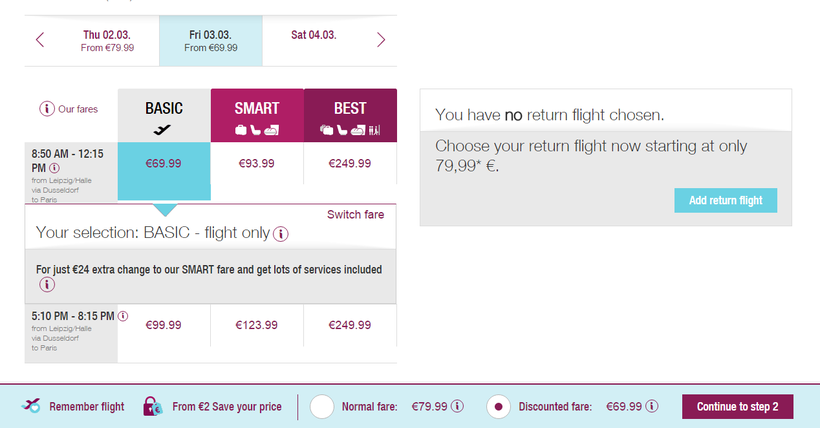
Task: Click the info icon next to Our fares
Action: (46, 109)
